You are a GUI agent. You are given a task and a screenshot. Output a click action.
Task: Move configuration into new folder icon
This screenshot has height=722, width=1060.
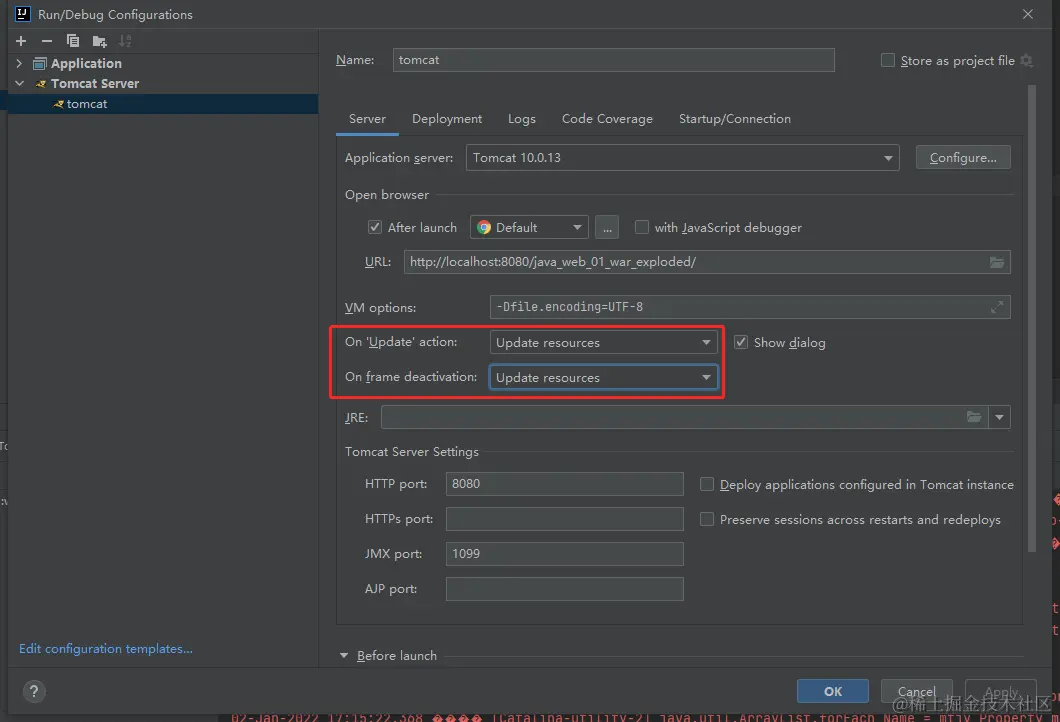99,41
